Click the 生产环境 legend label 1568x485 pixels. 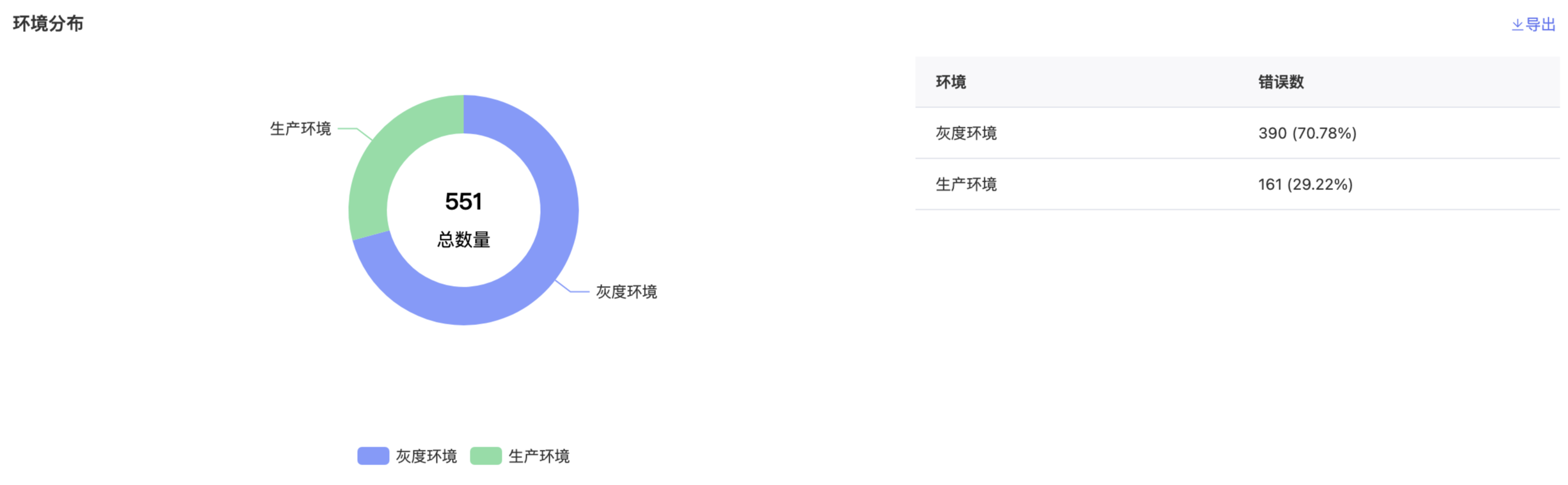[539, 456]
